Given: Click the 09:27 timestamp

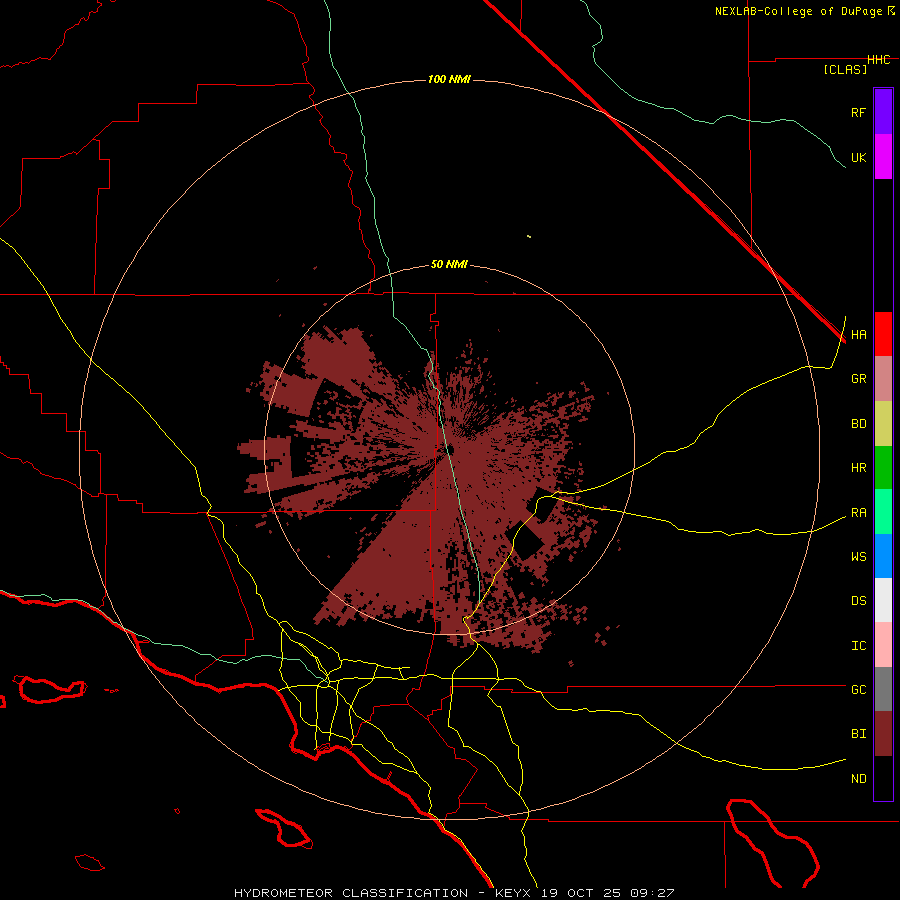Looking at the screenshot, I should coord(654,893).
